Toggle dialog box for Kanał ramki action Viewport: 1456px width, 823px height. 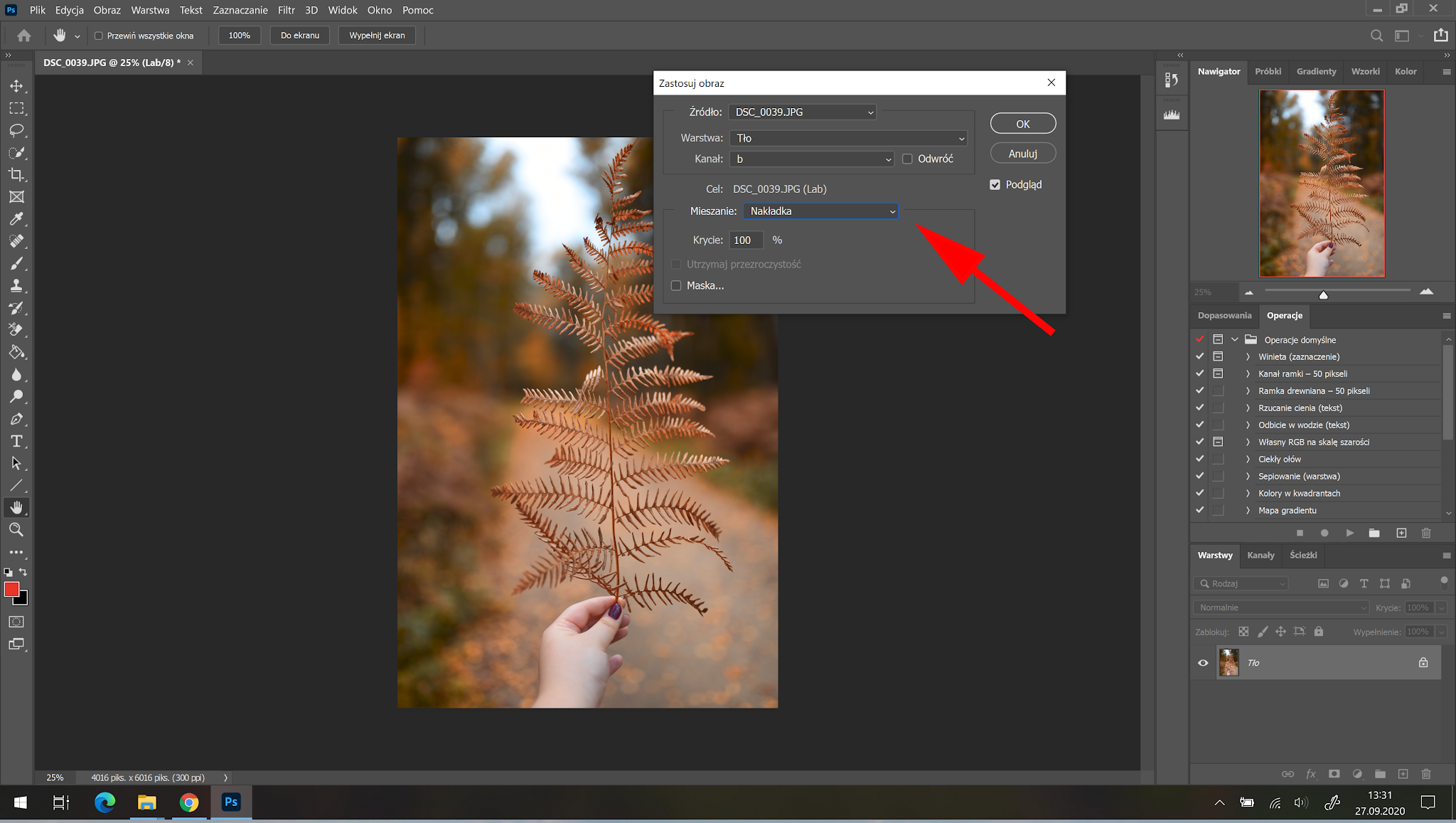[x=1218, y=373]
